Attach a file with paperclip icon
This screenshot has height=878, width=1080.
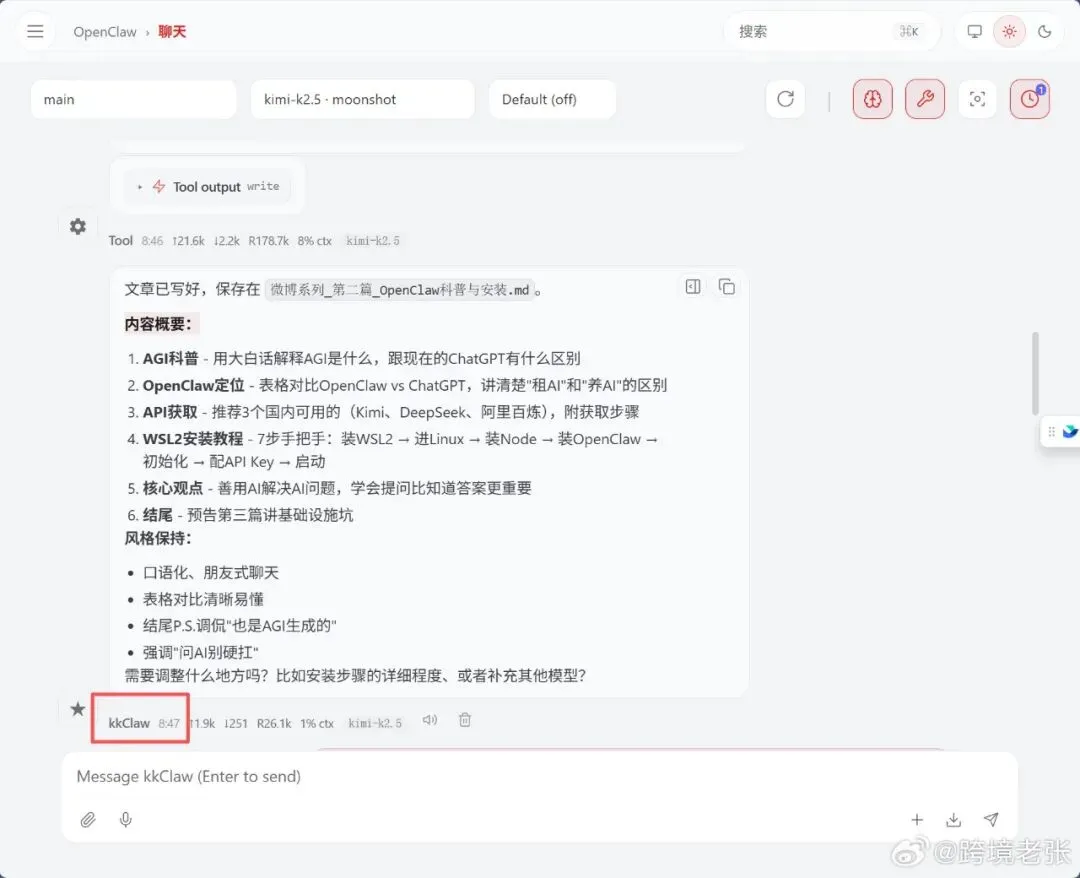[87, 820]
